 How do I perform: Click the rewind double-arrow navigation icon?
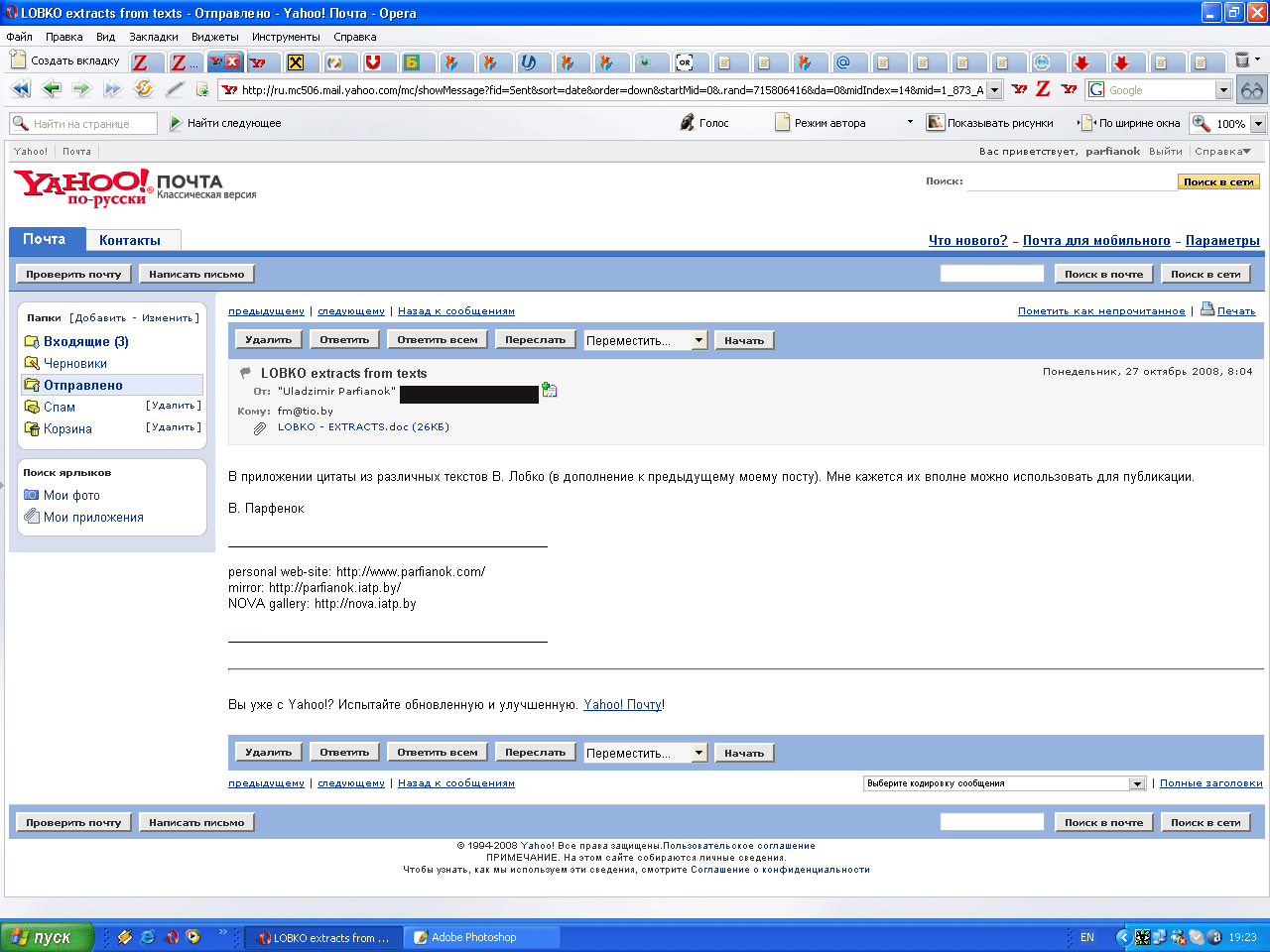[x=21, y=89]
